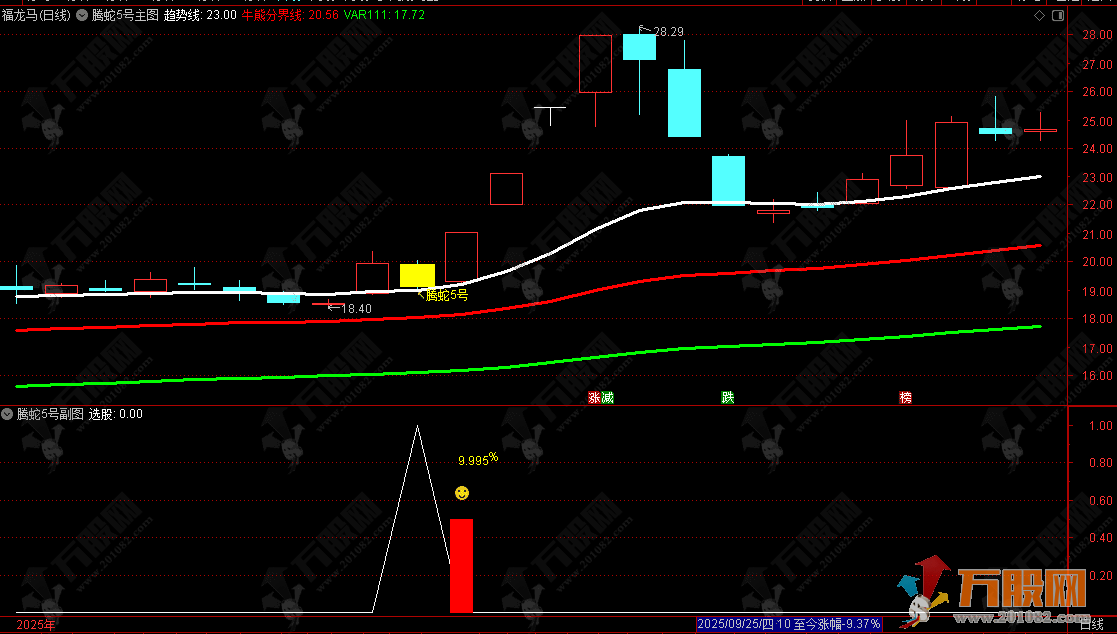
Task: Select the yellow 腾蛇5号 signal candlestick
Action: click(x=417, y=275)
